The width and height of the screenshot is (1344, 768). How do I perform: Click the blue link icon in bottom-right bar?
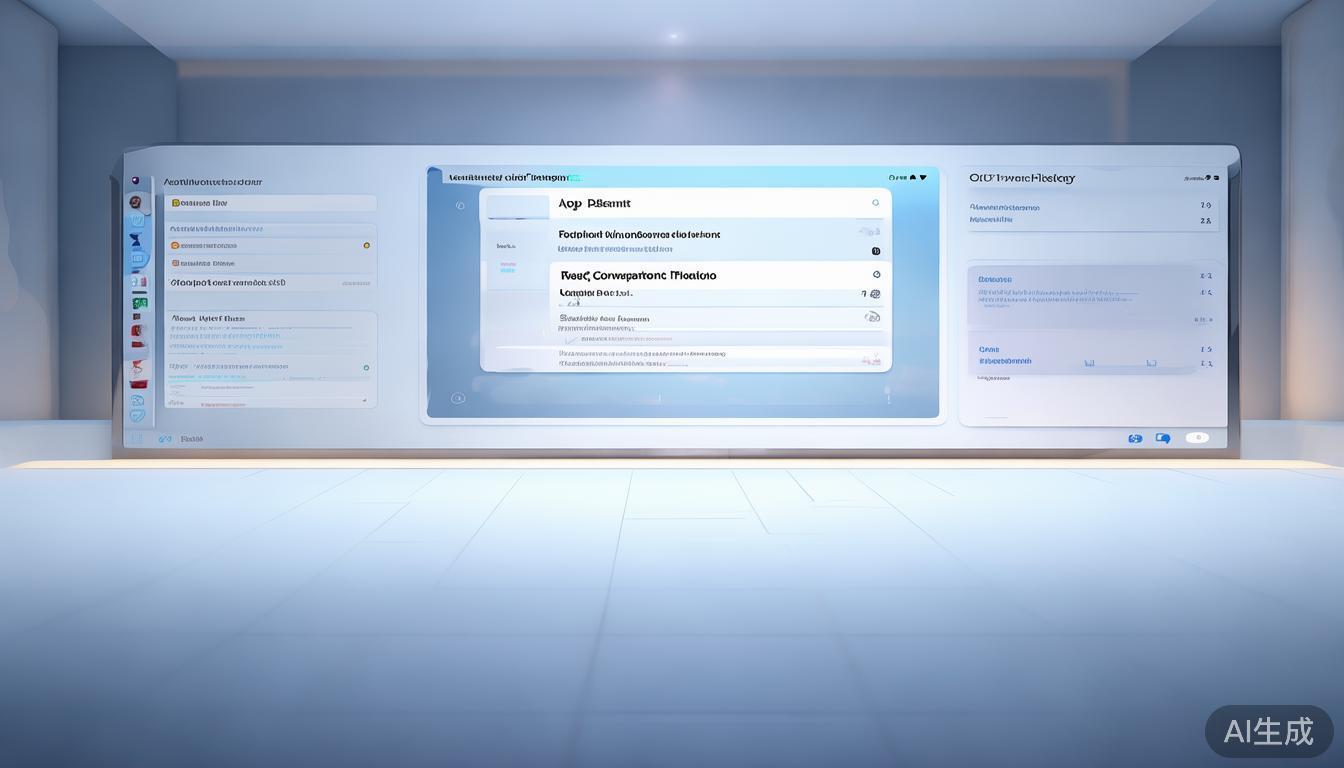point(1134,438)
